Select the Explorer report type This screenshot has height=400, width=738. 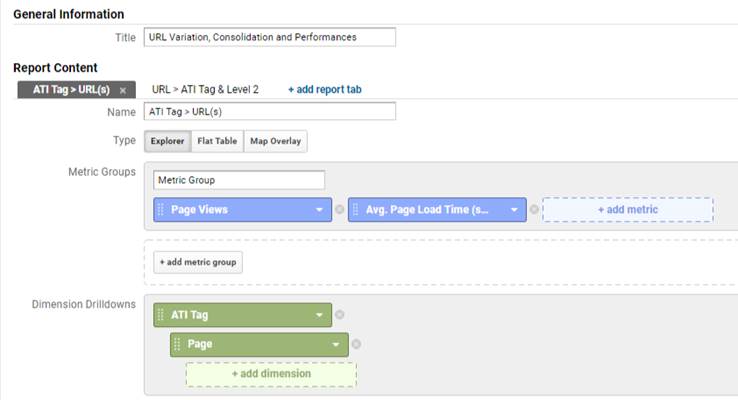click(x=168, y=141)
